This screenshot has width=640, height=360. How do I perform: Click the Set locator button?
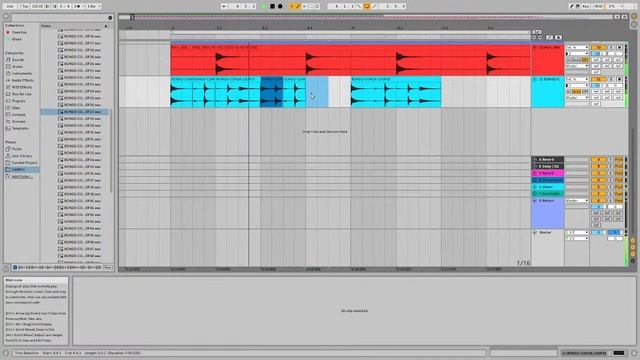click(537, 32)
